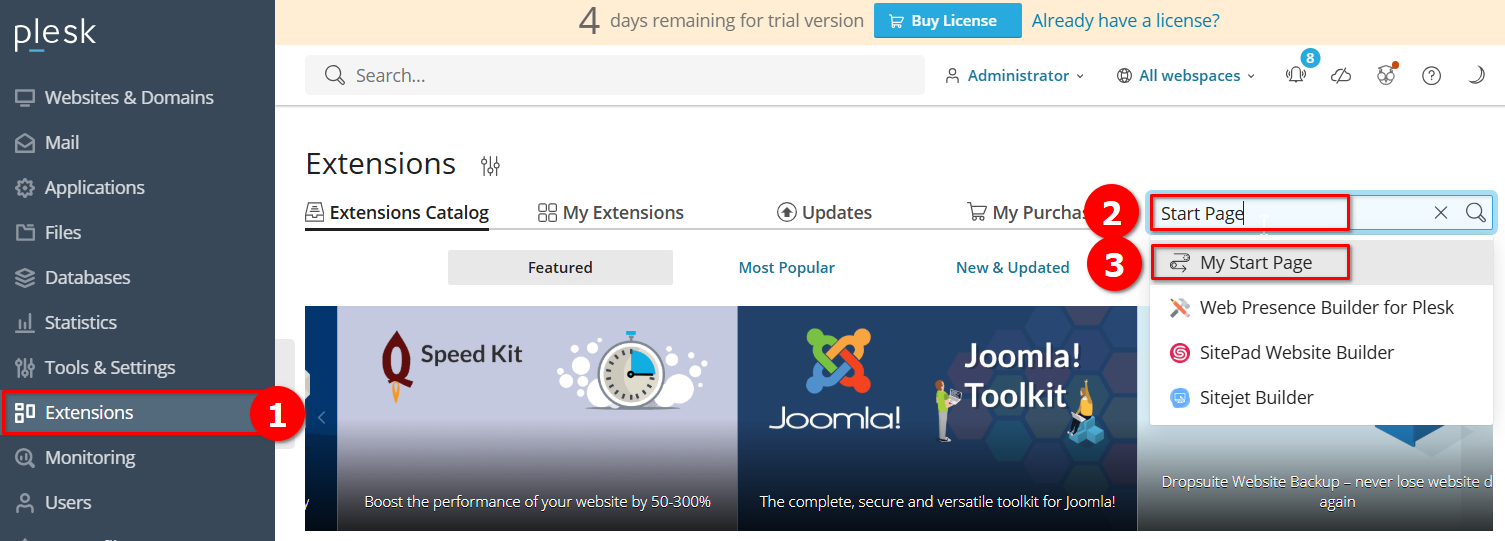Open the Joomla! Toolkit banner
This screenshot has width=1505, height=541.
tap(937, 418)
